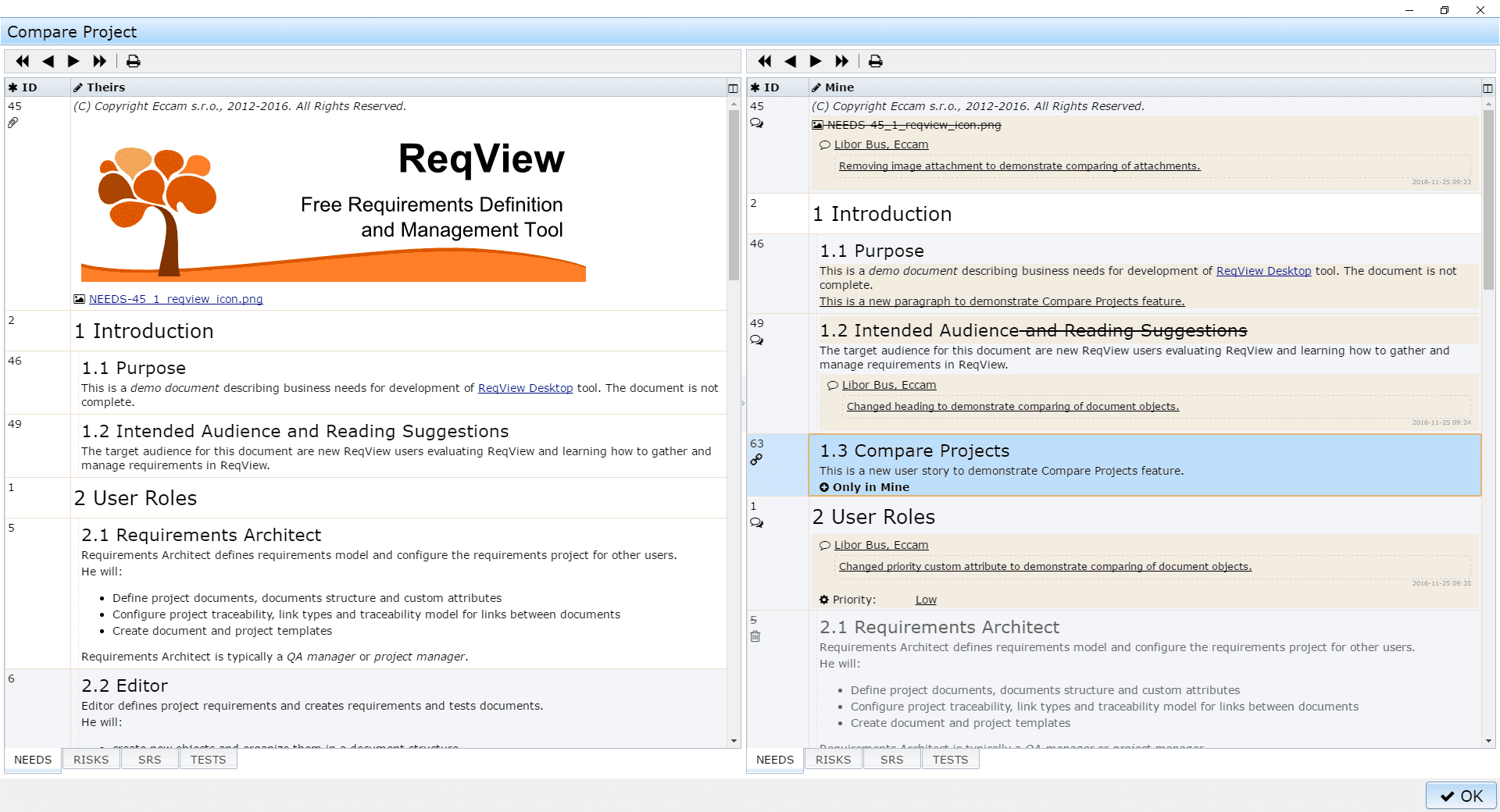Switch to SRS tab in Theirs pane
The image size is (1500, 812).
tap(150, 760)
